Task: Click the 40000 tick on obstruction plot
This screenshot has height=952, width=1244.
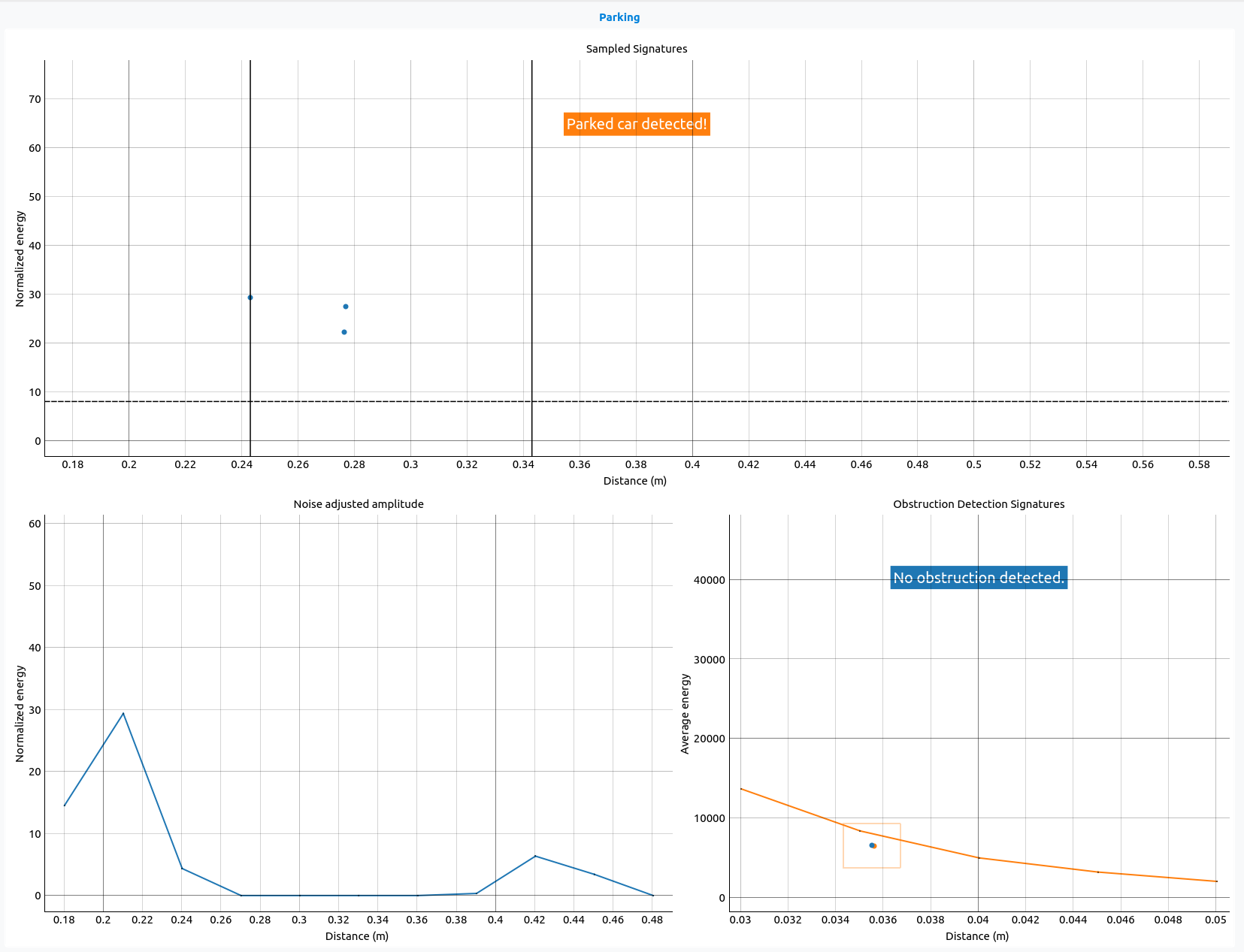Action: (710, 580)
